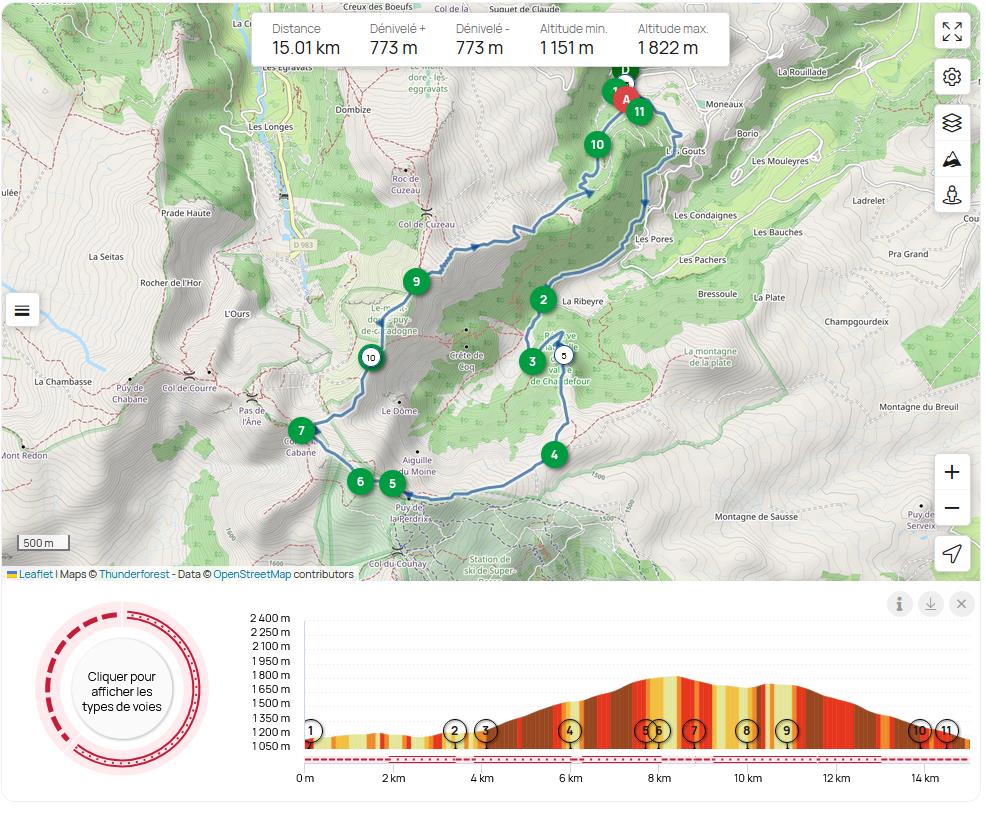Click white point-of-interest marker 5 on map
The image size is (986, 813).
(x=563, y=355)
